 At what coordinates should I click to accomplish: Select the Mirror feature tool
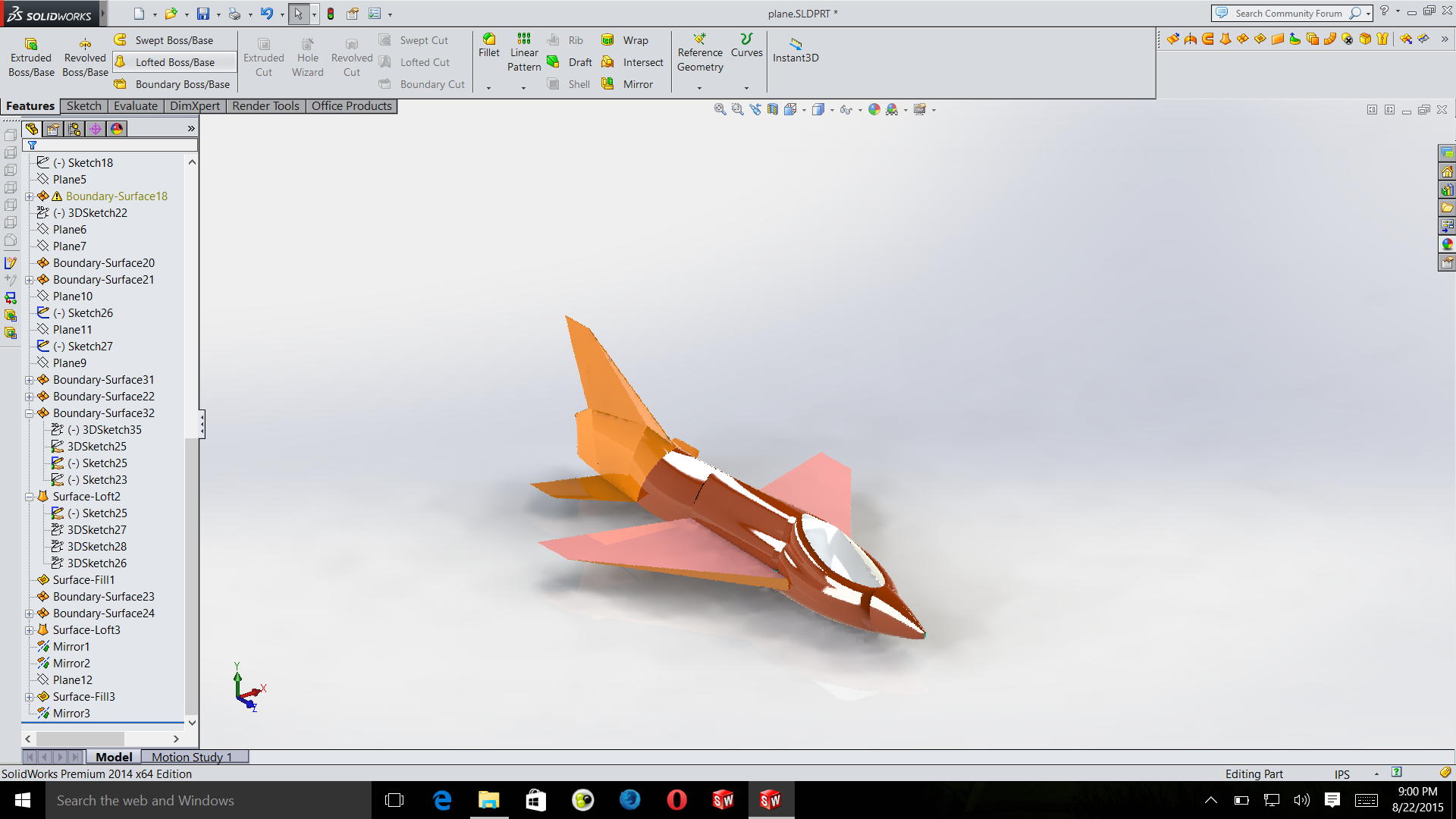628,84
